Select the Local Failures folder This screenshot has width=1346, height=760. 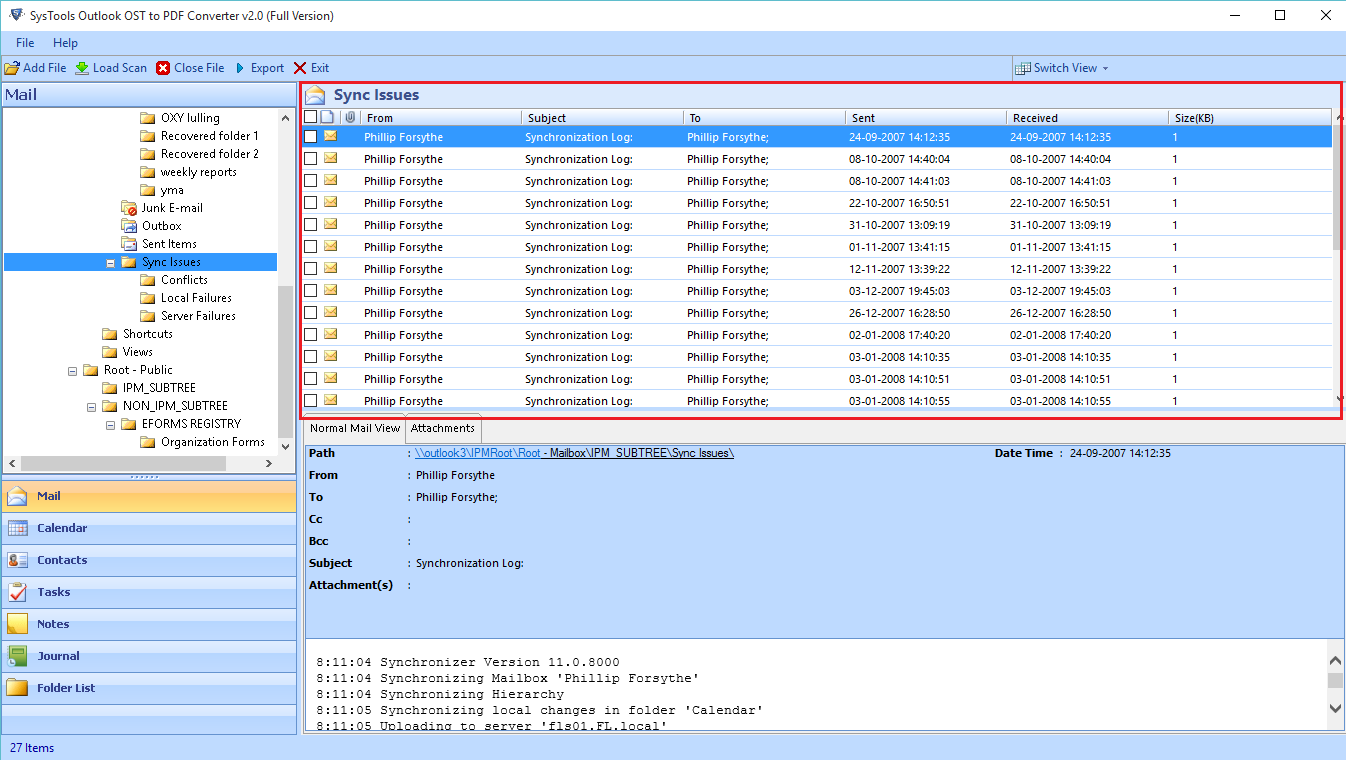coord(196,298)
